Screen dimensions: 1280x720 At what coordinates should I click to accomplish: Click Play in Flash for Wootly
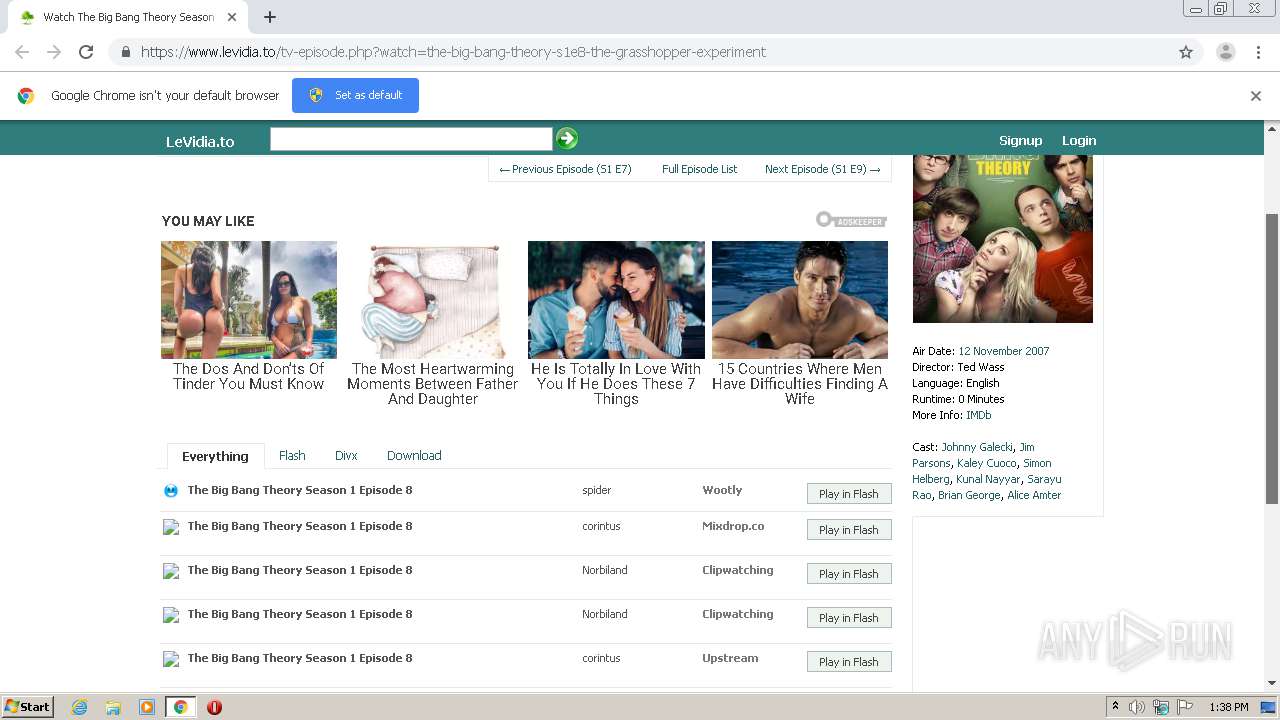coord(849,494)
